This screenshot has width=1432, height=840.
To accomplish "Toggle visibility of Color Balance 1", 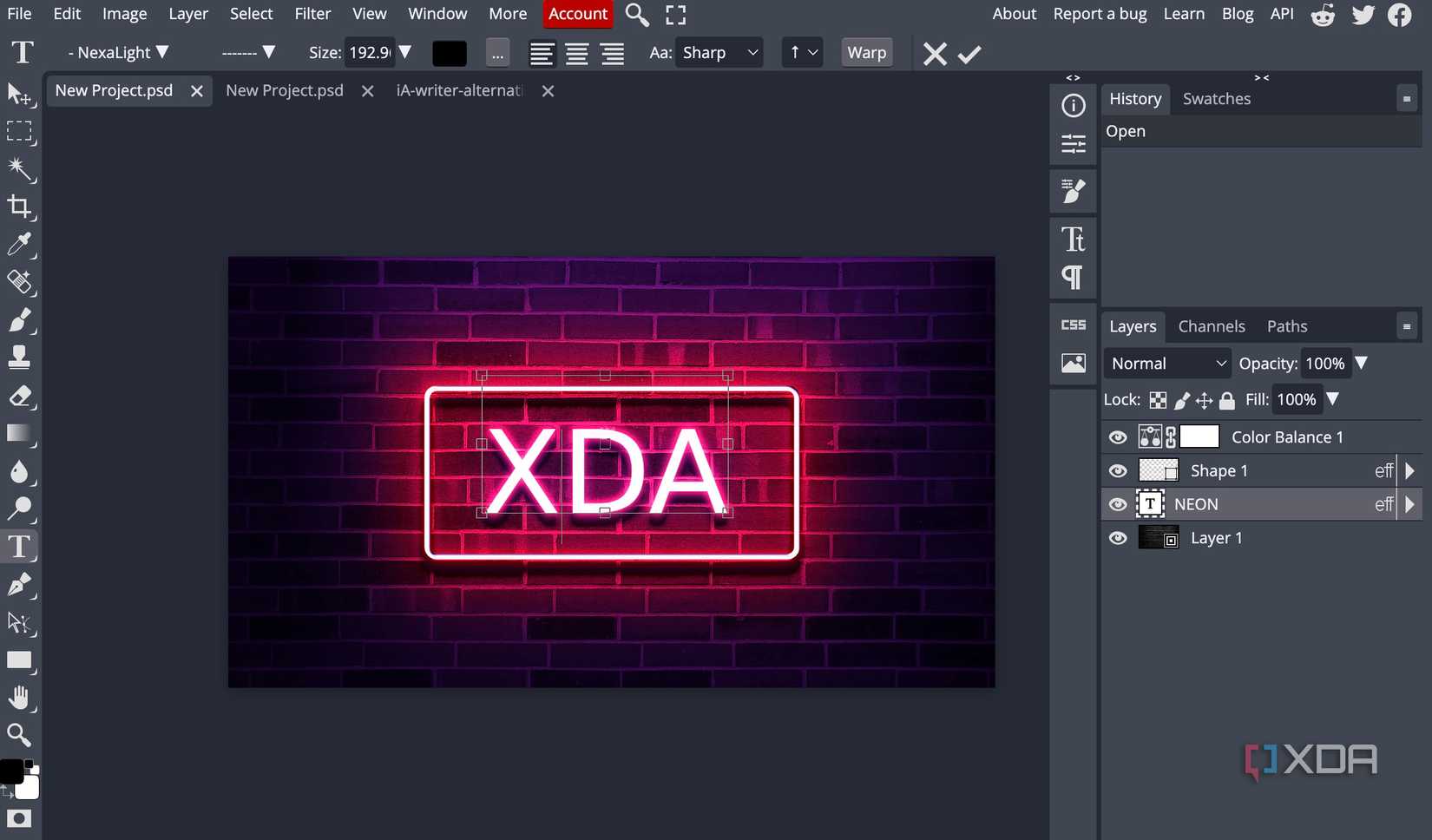I will pyautogui.click(x=1118, y=436).
